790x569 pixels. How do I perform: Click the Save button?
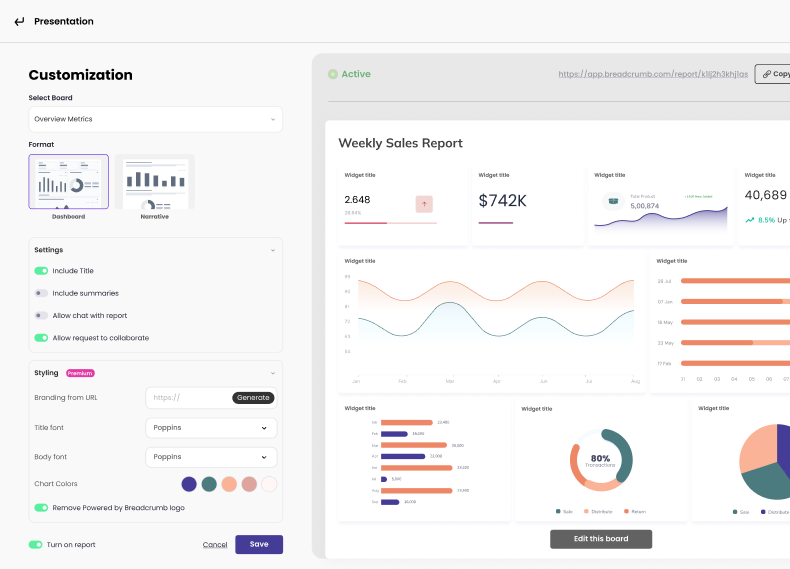point(259,544)
